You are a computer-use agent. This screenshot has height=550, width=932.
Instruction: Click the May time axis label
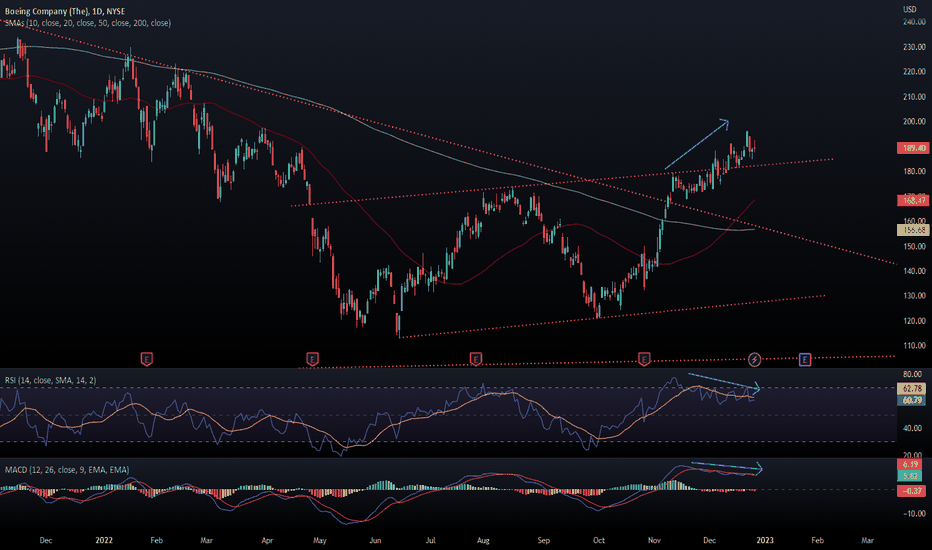[320, 540]
